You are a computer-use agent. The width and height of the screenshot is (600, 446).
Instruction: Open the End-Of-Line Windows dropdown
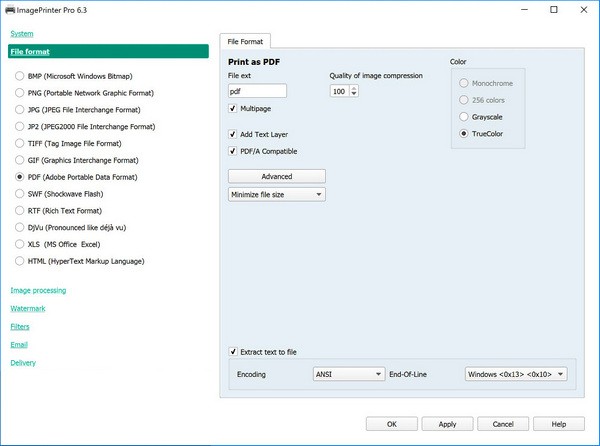(516, 374)
